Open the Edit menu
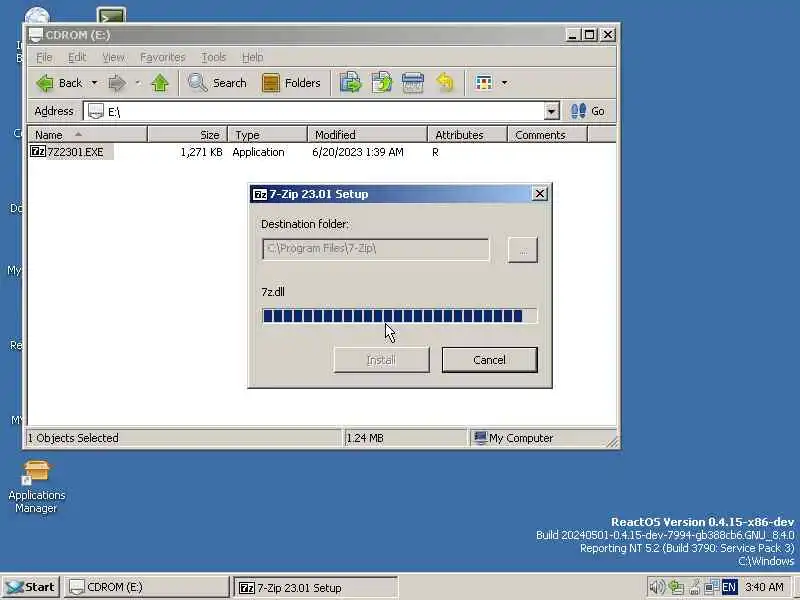This screenshot has width=800, height=600. coord(77,57)
